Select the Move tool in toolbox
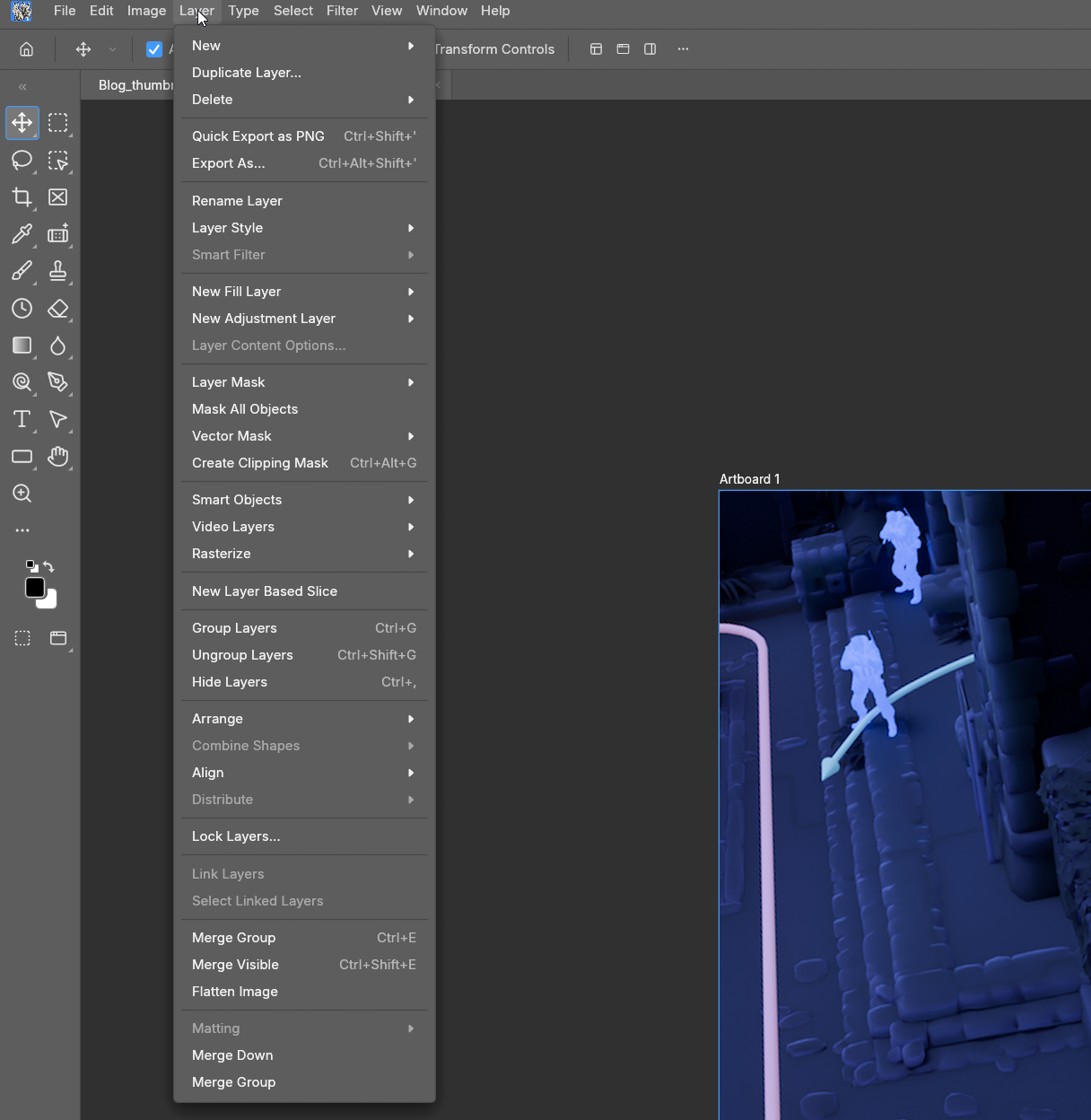1091x1120 pixels. (x=22, y=123)
